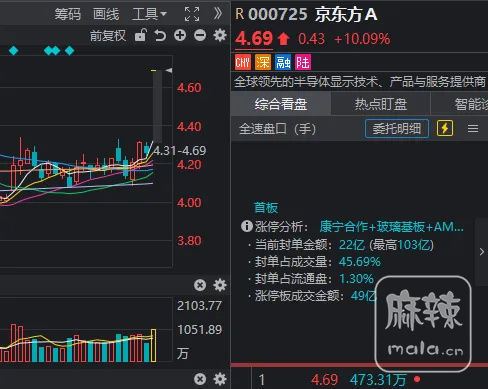Screen dimensions: 488x389
Task: Click the 2103.77 volume axis label
Action: point(199,306)
